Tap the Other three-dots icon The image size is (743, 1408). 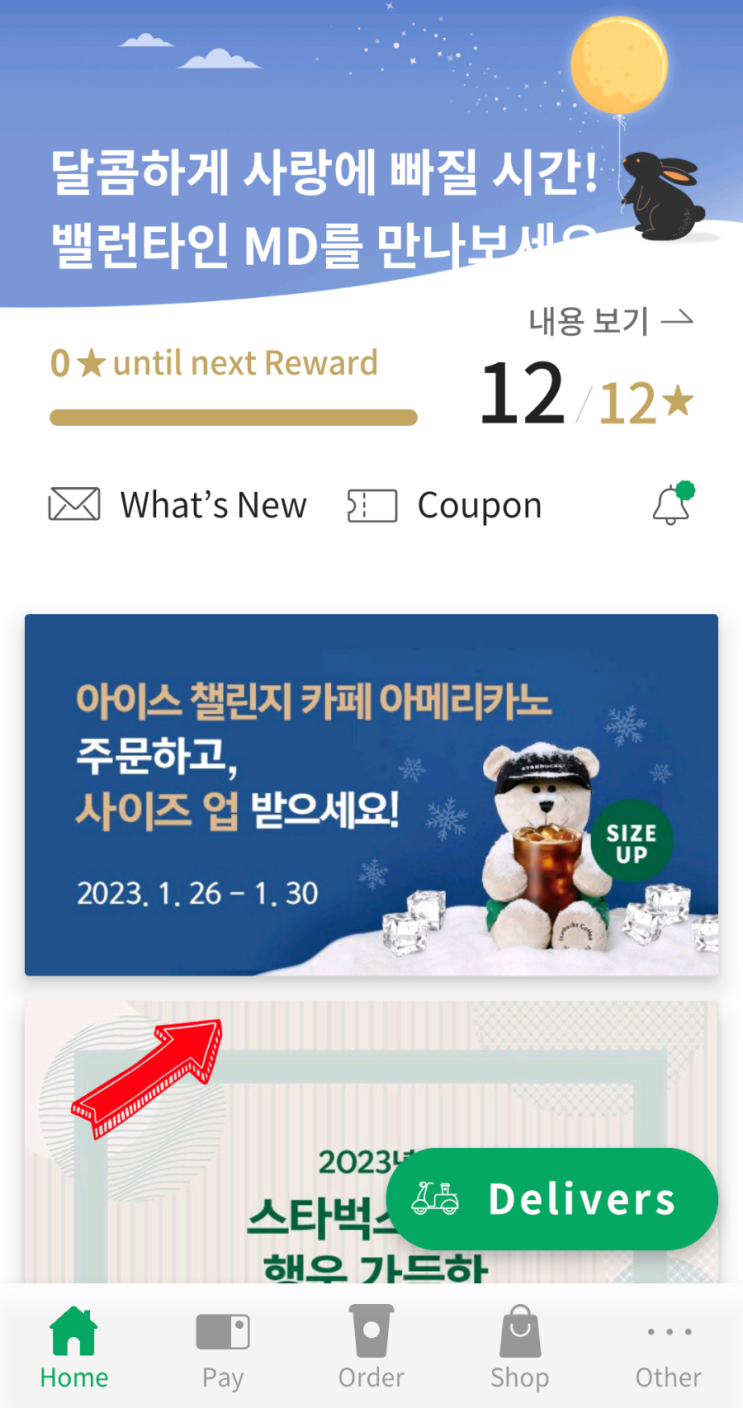pos(668,1332)
